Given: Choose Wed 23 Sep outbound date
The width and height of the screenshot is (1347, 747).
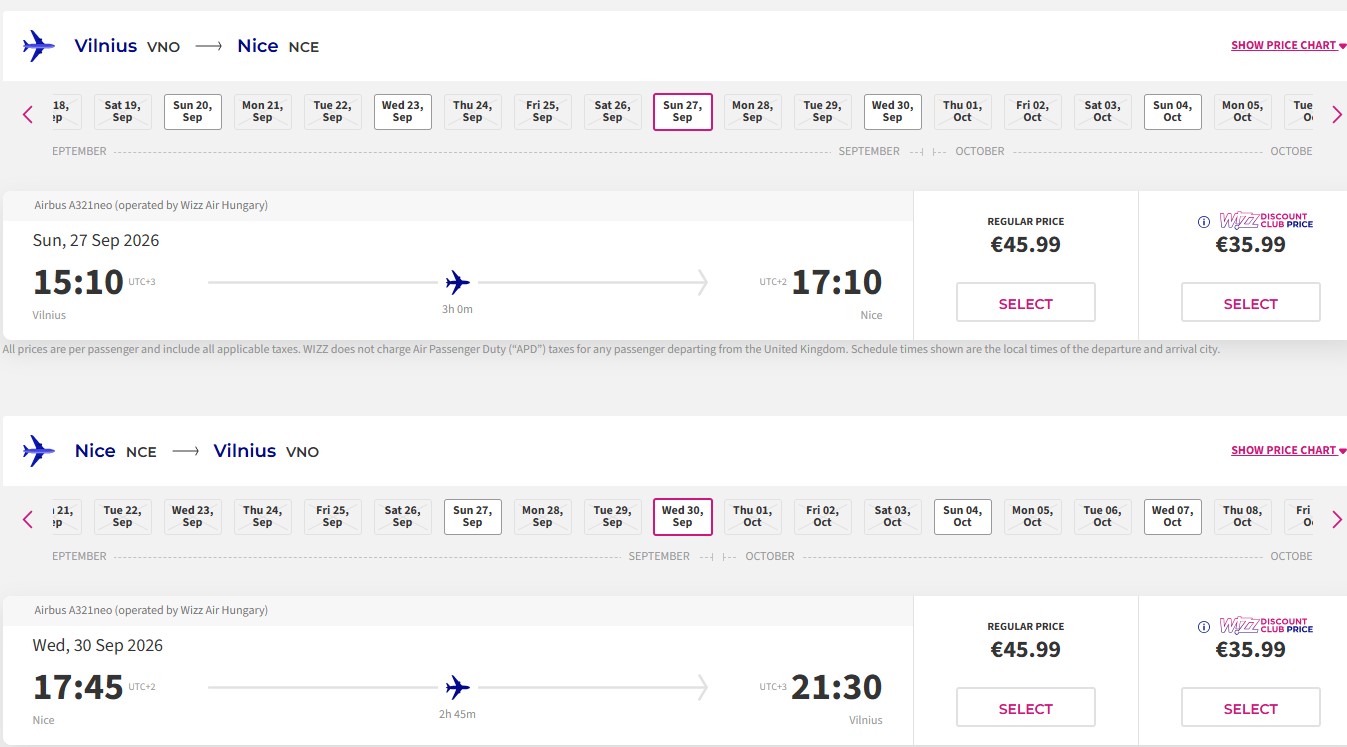Looking at the screenshot, I should [403, 112].
